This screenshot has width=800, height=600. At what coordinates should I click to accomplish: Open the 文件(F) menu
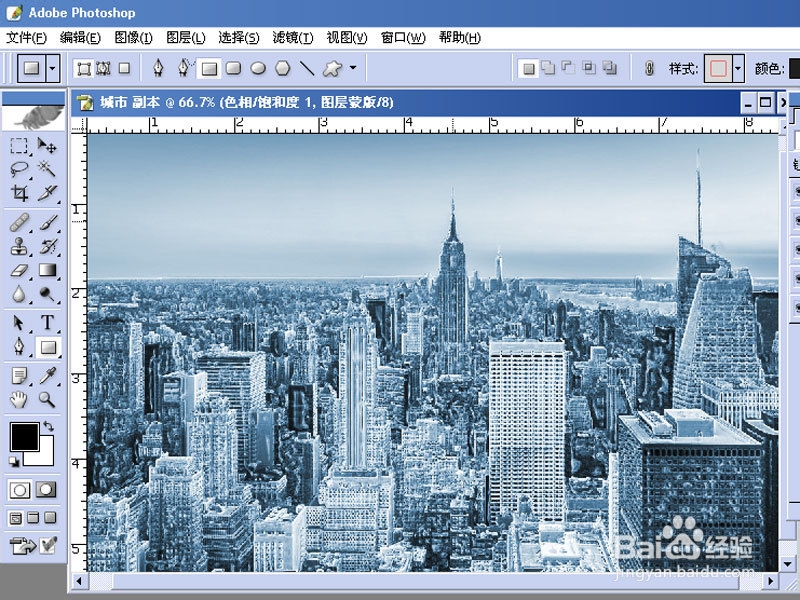pos(26,38)
